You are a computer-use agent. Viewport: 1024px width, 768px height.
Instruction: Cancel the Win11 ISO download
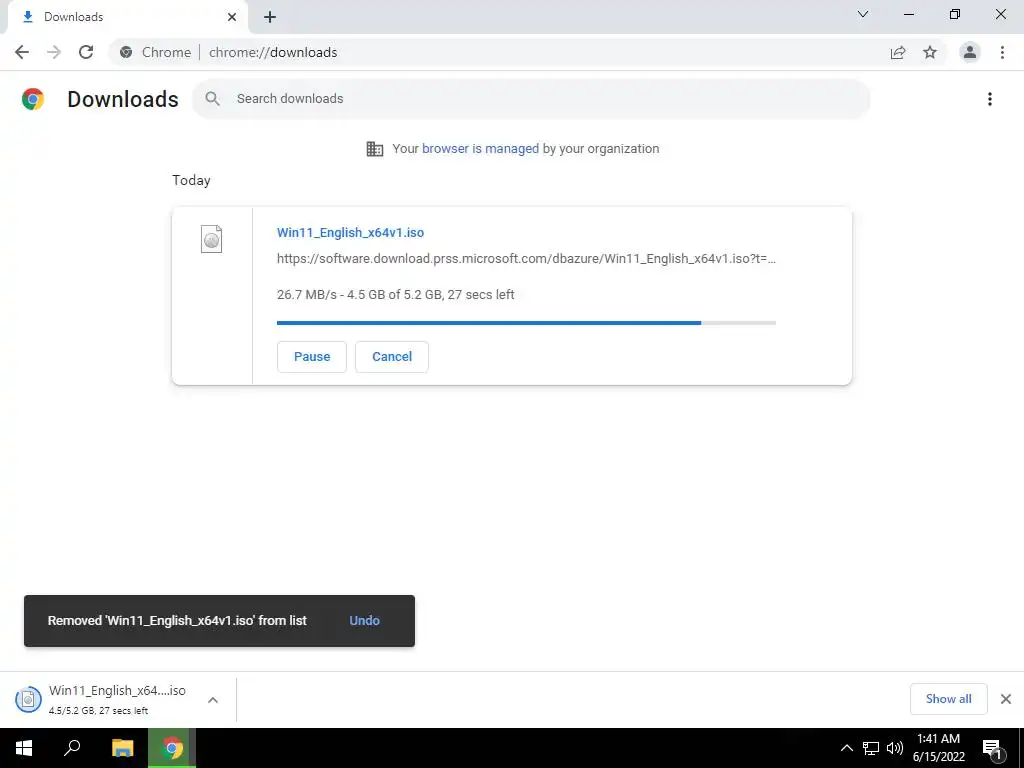392,357
